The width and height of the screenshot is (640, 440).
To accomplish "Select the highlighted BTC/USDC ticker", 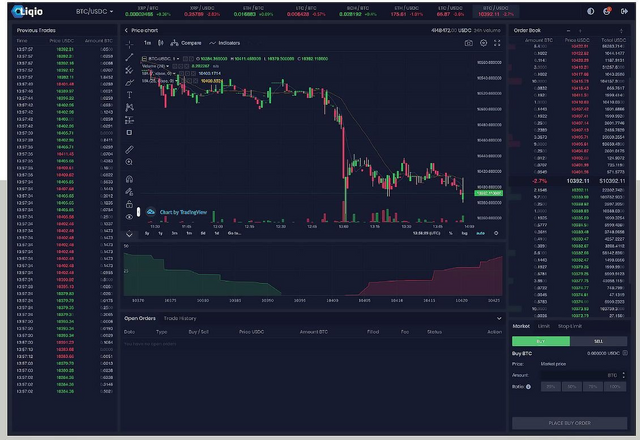I will (x=496, y=11).
